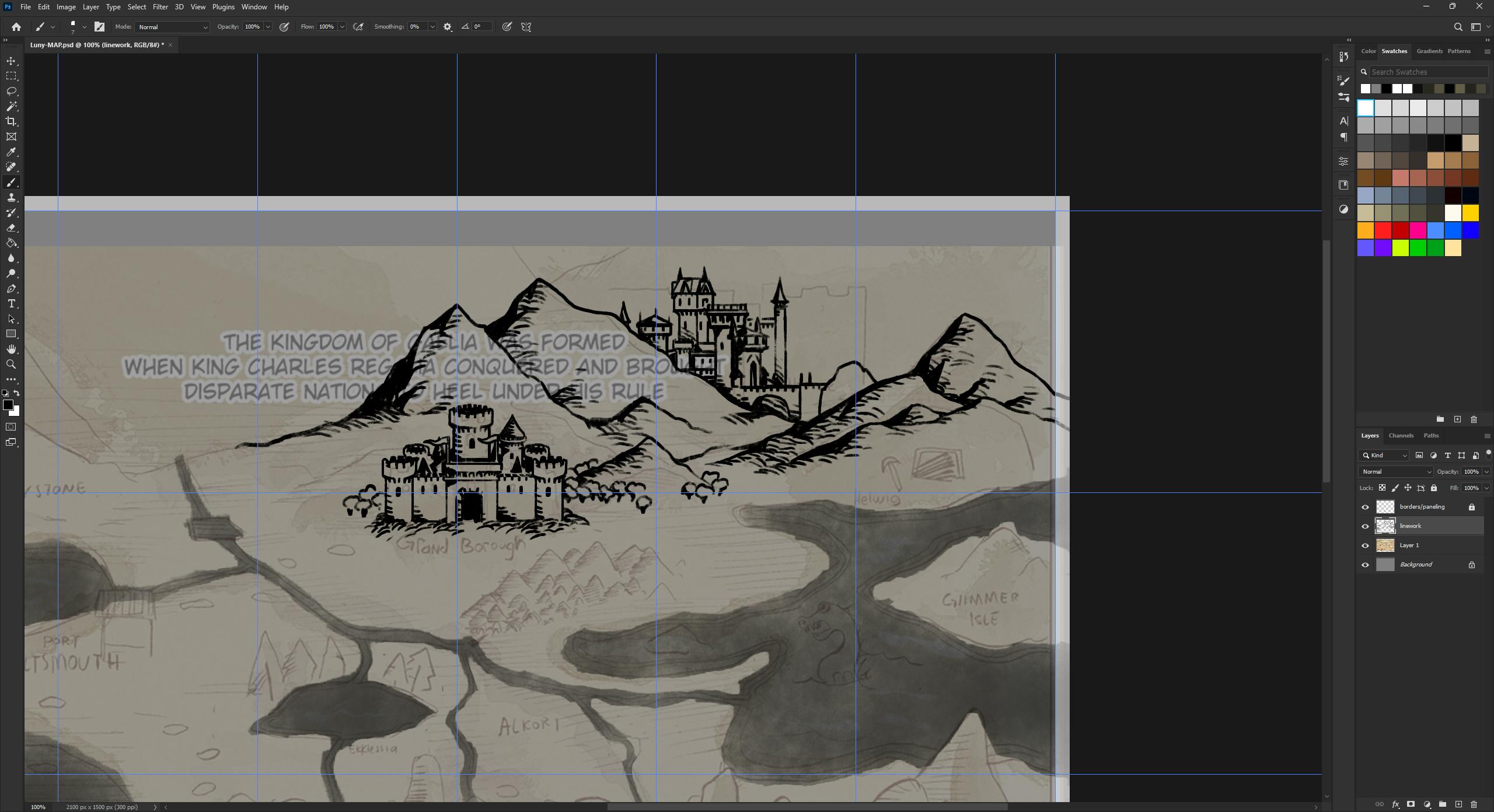Viewport: 1494px width, 812px height.
Task: Open the Filter menu
Action: [x=160, y=7]
